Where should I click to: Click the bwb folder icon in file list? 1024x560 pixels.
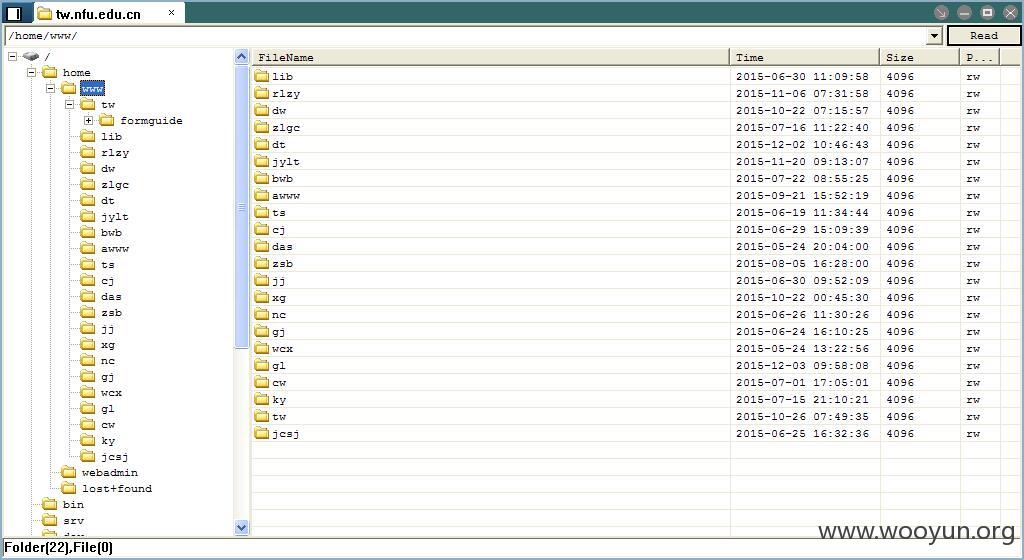[x=262, y=178]
